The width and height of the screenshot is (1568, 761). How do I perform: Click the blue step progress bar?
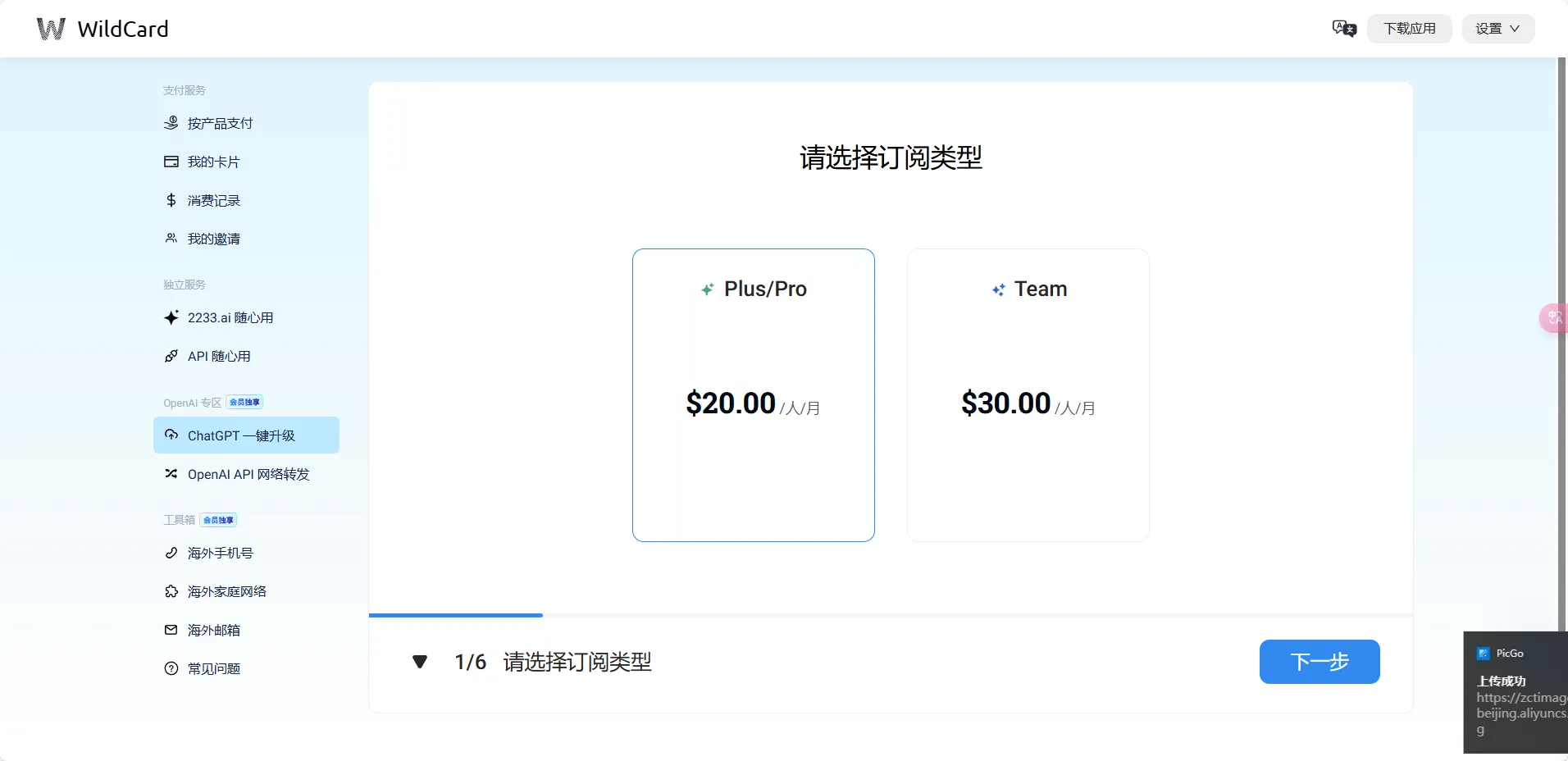(456, 614)
